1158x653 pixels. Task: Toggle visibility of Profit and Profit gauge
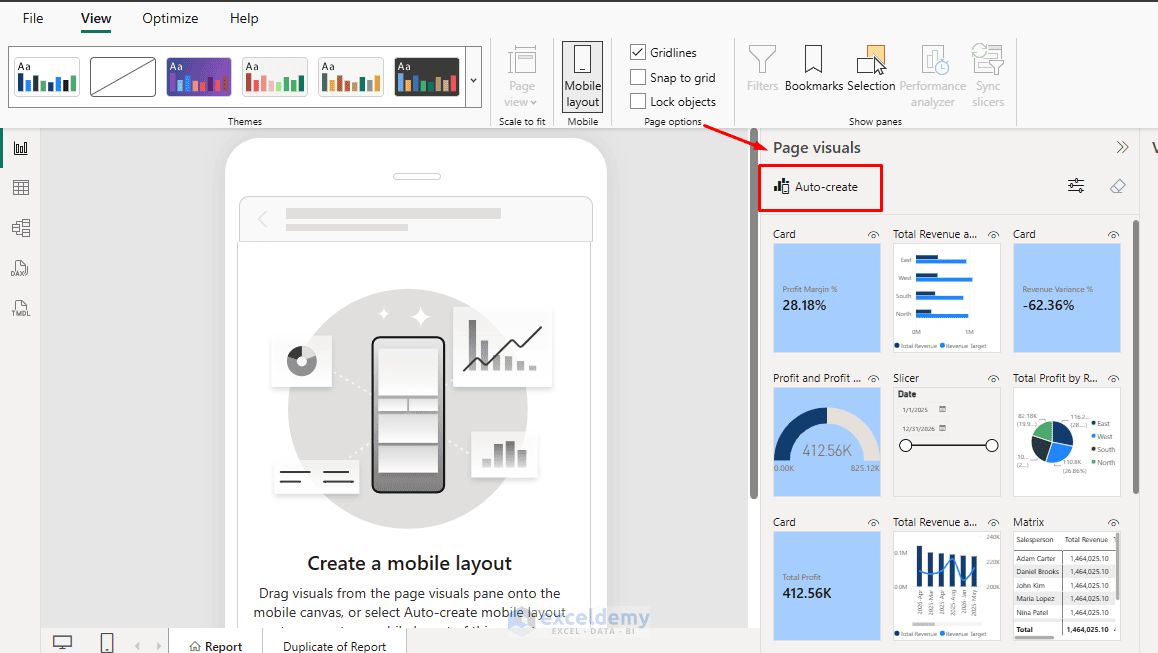(874, 378)
